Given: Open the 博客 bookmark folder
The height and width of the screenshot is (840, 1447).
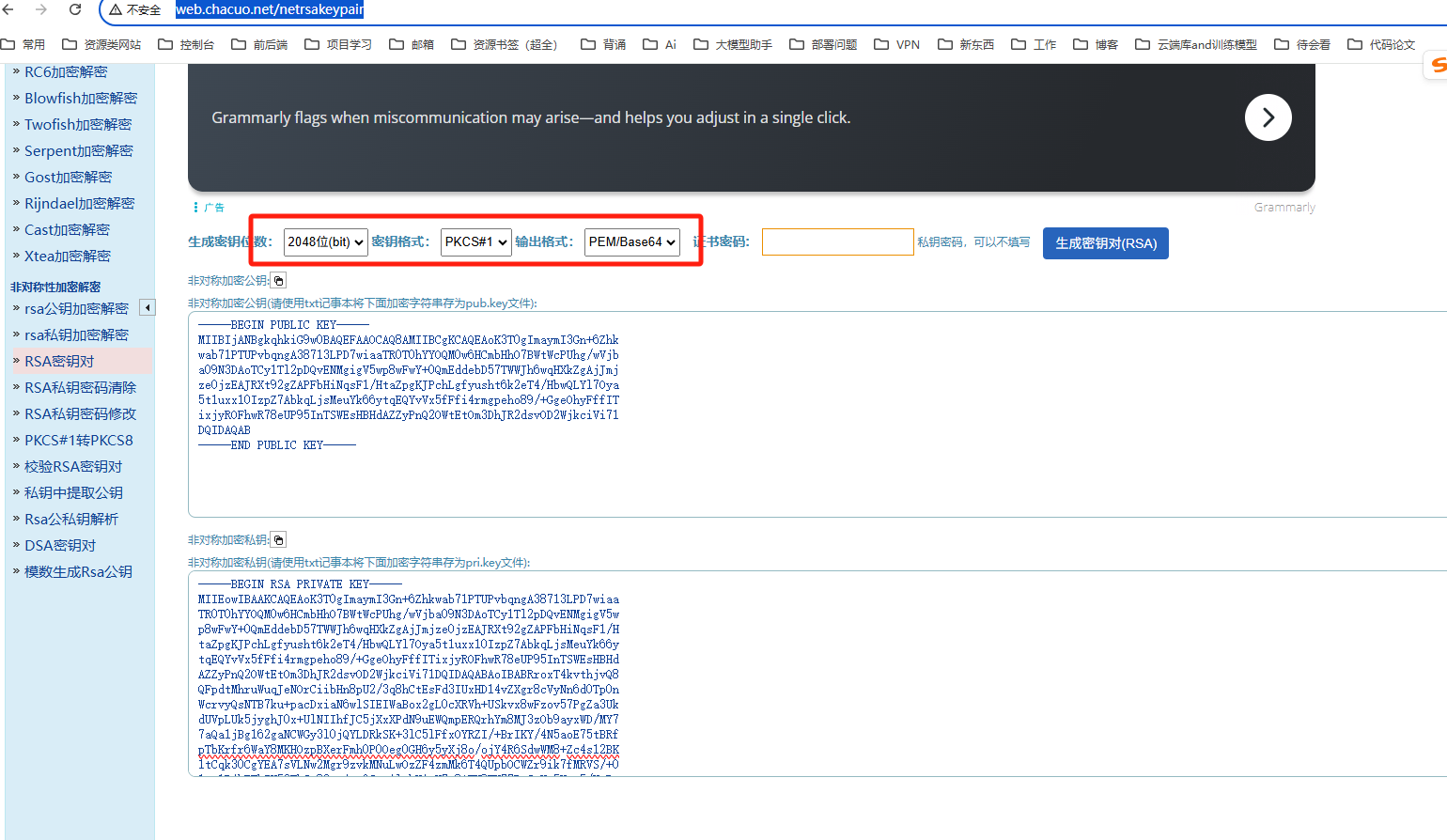Looking at the screenshot, I should pos(1096,44).
